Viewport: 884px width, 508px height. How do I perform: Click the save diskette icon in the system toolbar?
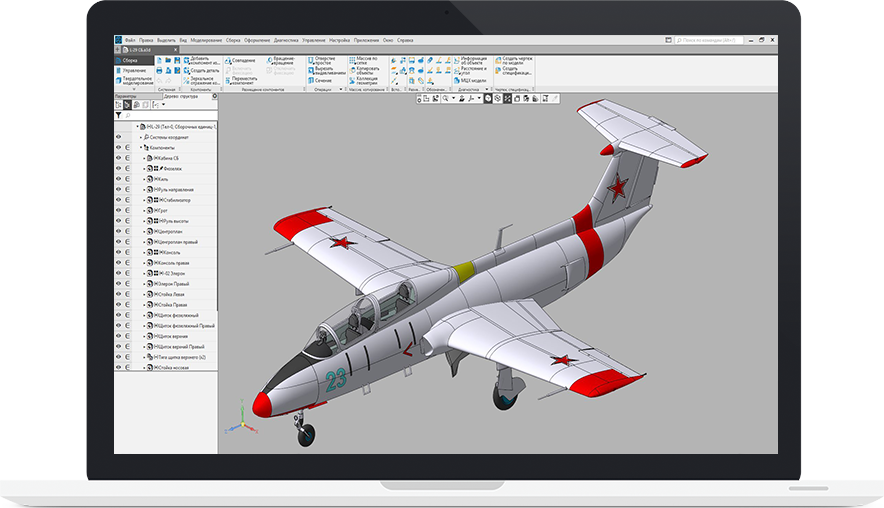[177, 60]
